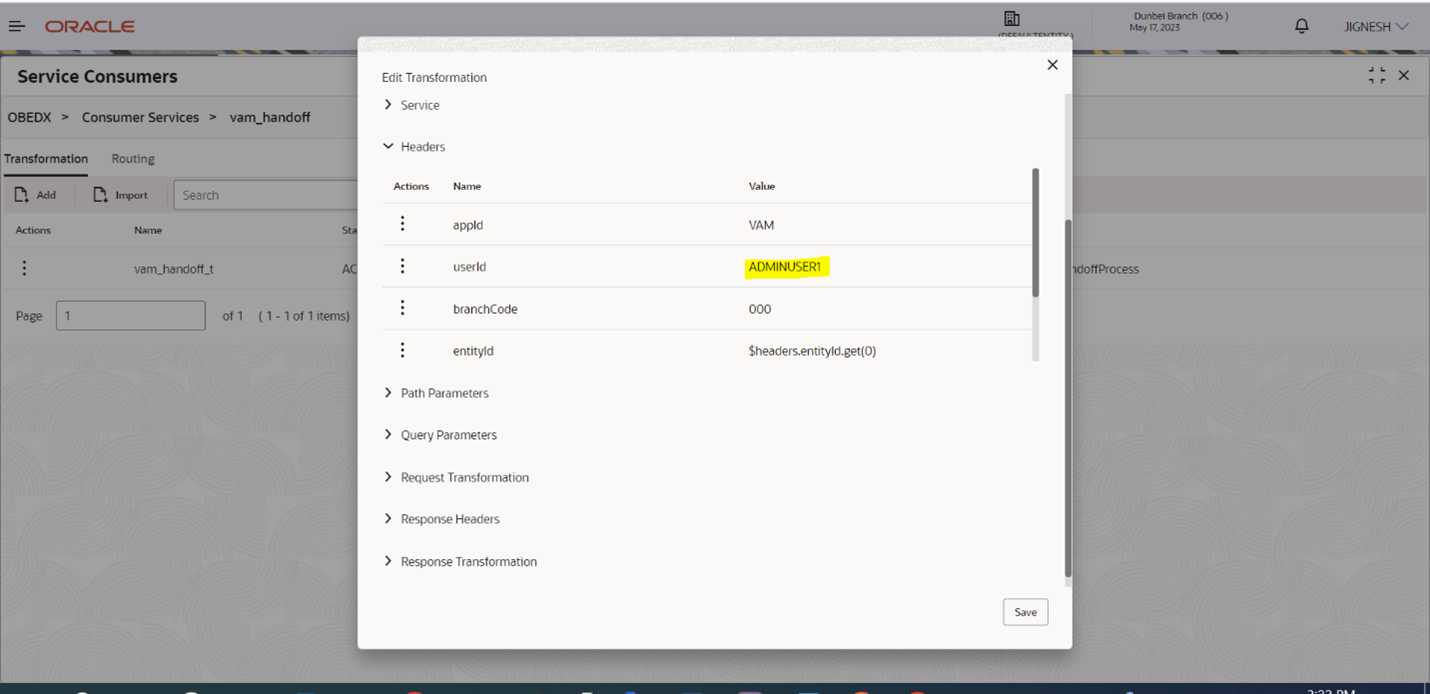
Task: Select the ADMINUSER1 value
Action: click(x=785, y=267)
